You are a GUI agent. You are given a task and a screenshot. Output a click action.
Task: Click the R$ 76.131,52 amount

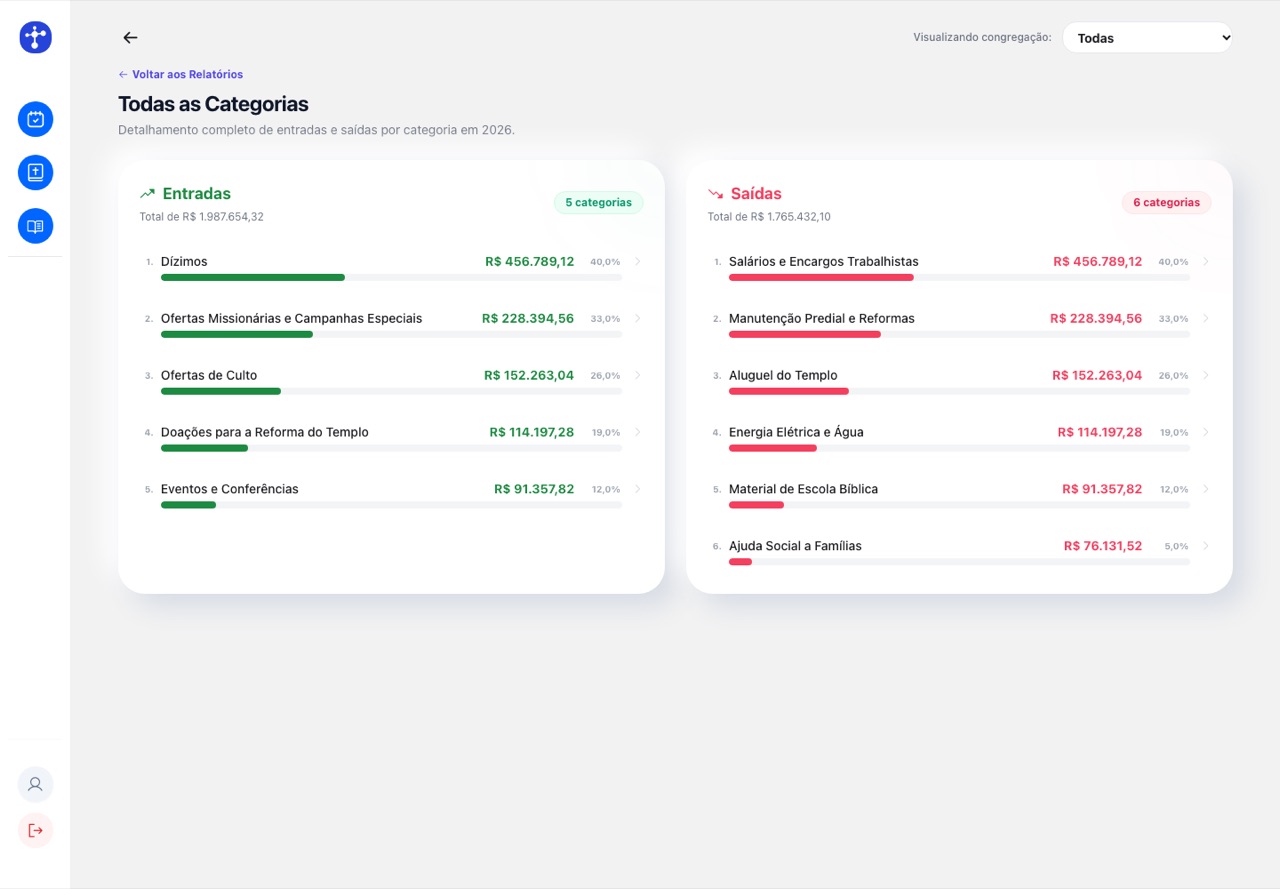point(1103,547)
